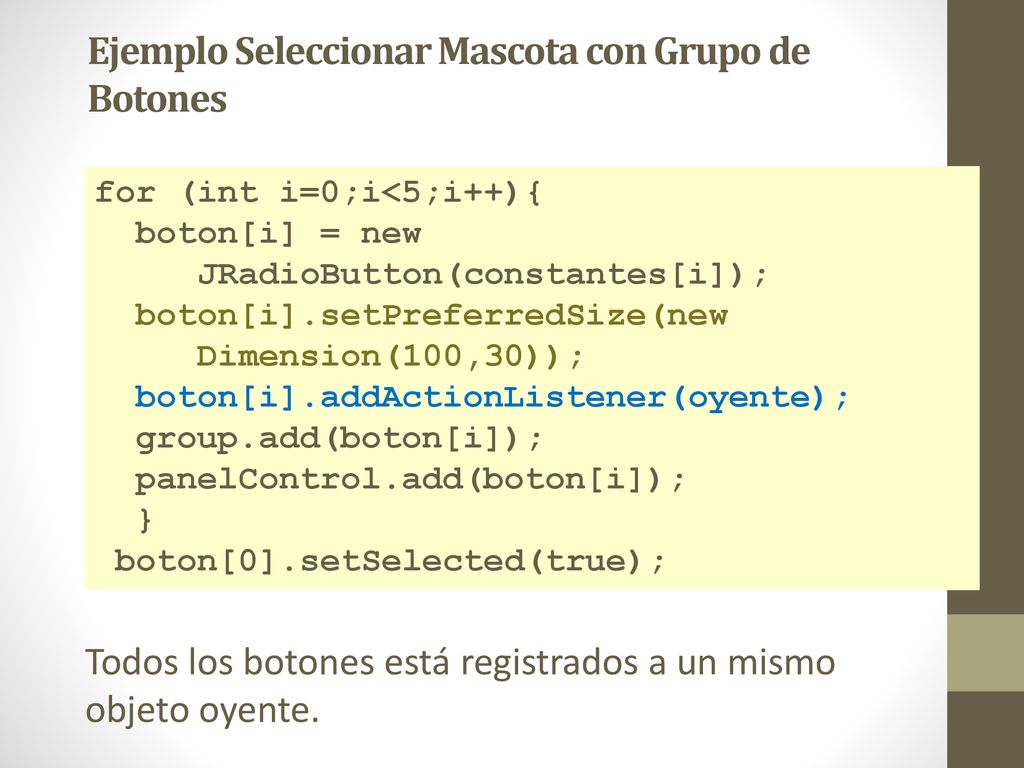Click the dark brown sidebar block at bottom
The image size is (1024, 768).
[x=985, y=729]
